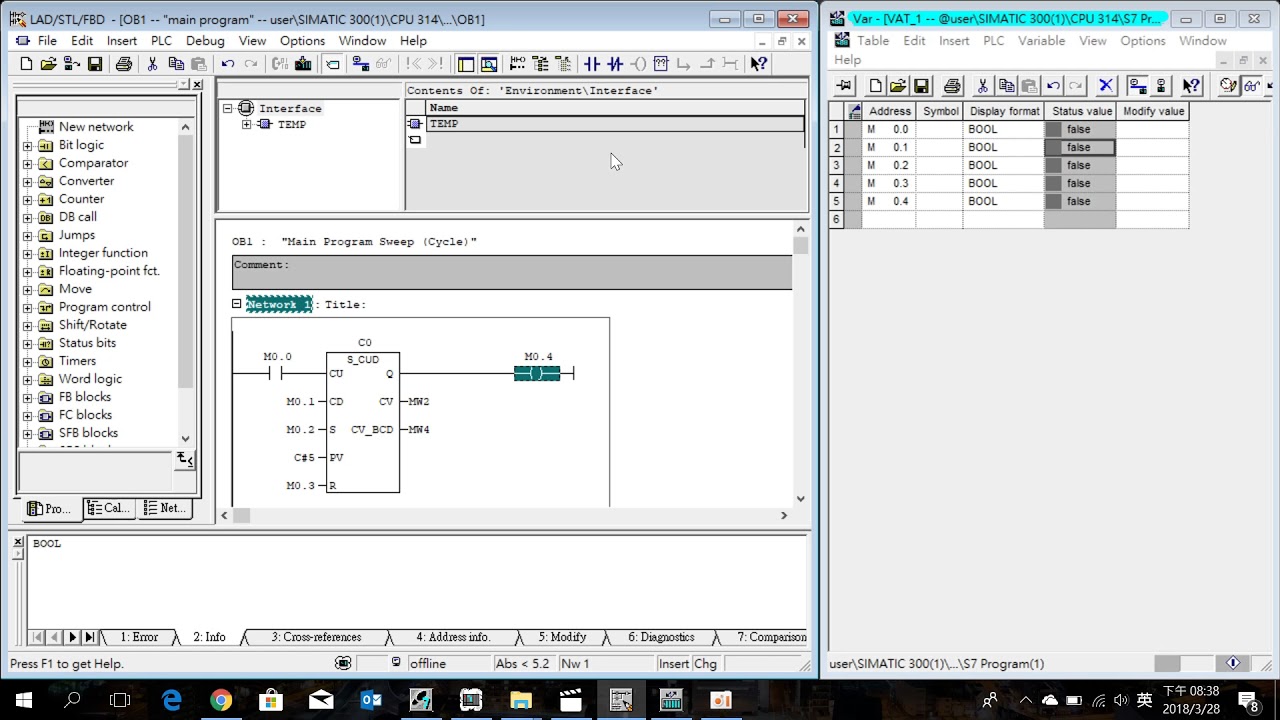Click the red X icon in VAT toolbar
This screenshot has width=1280, height=720.
point(1105,86)
